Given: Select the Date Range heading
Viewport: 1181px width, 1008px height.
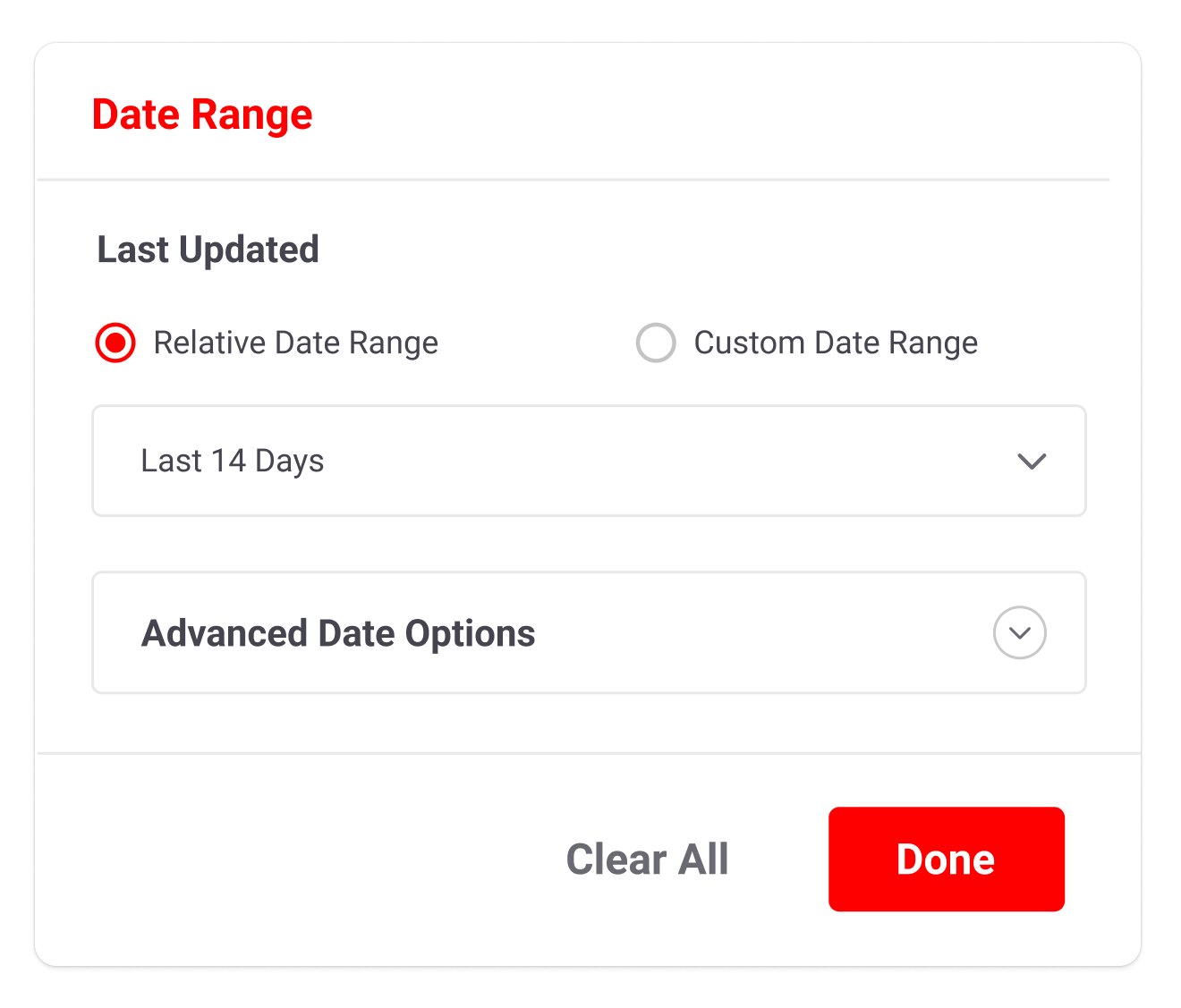Looking at the screenshot, I should (x=202, y=114).
